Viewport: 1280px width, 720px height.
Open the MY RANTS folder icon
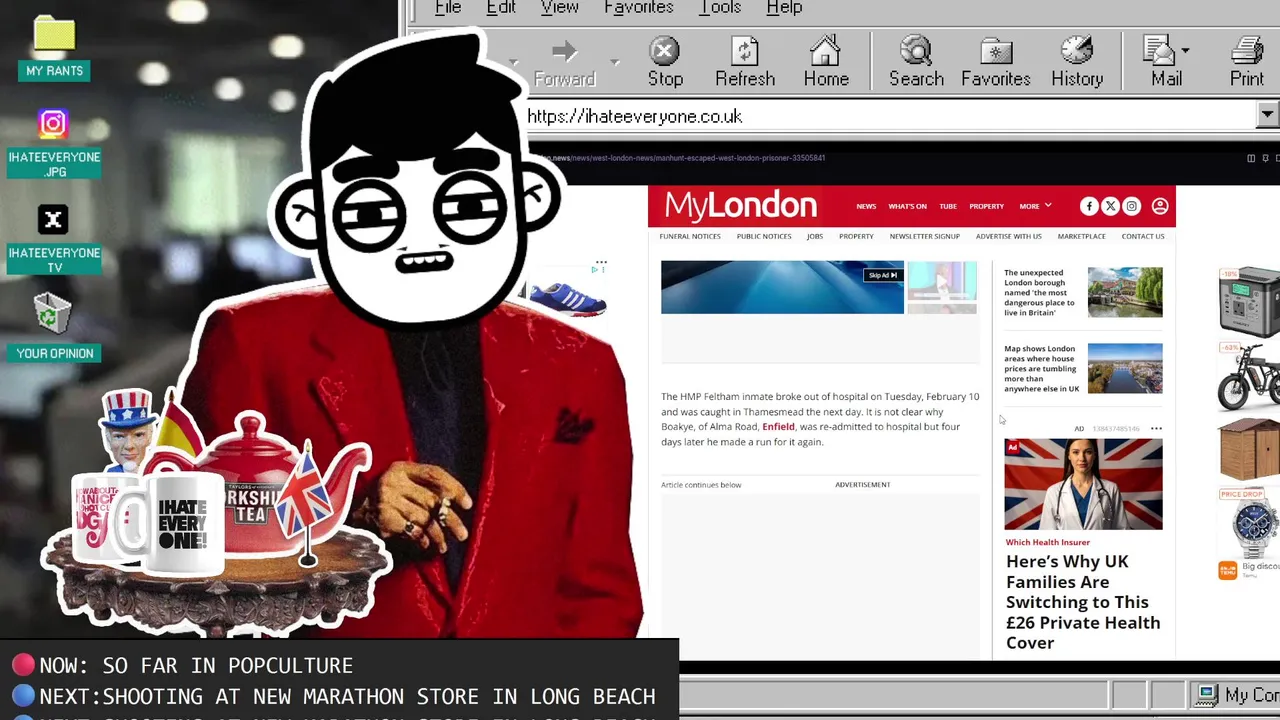tap(54, 46)
